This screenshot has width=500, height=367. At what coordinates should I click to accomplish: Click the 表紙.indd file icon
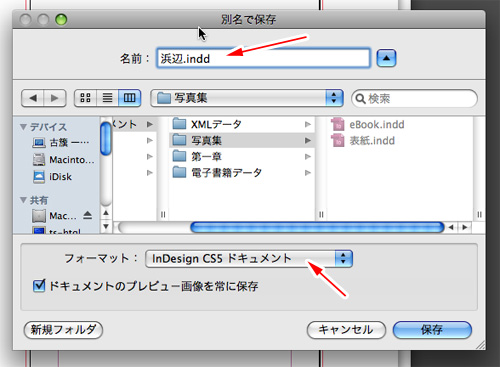pyautogui.click(x=338, y=141)
